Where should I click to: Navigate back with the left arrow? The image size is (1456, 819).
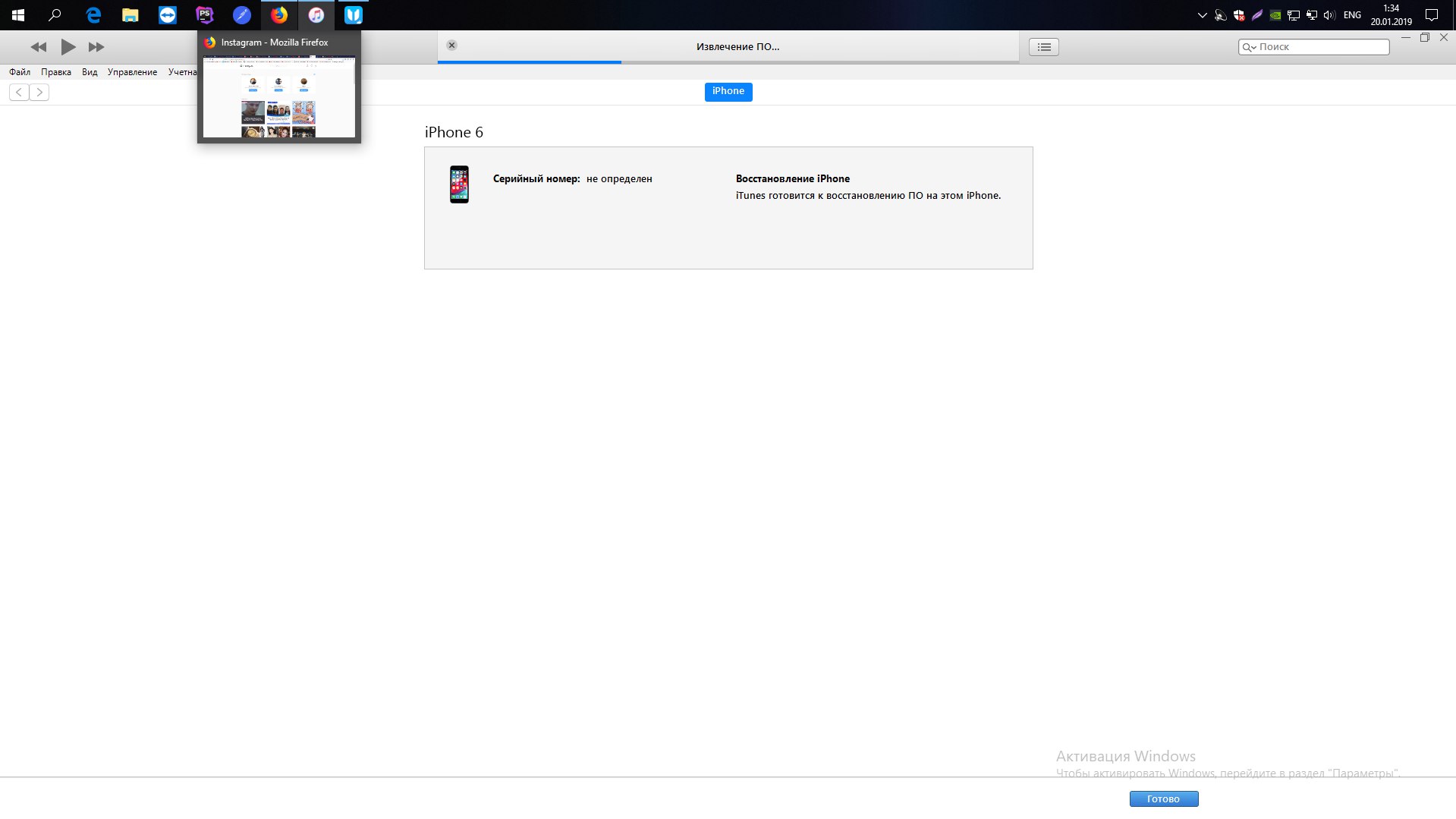pyautogui.click(x=19, y=92)
